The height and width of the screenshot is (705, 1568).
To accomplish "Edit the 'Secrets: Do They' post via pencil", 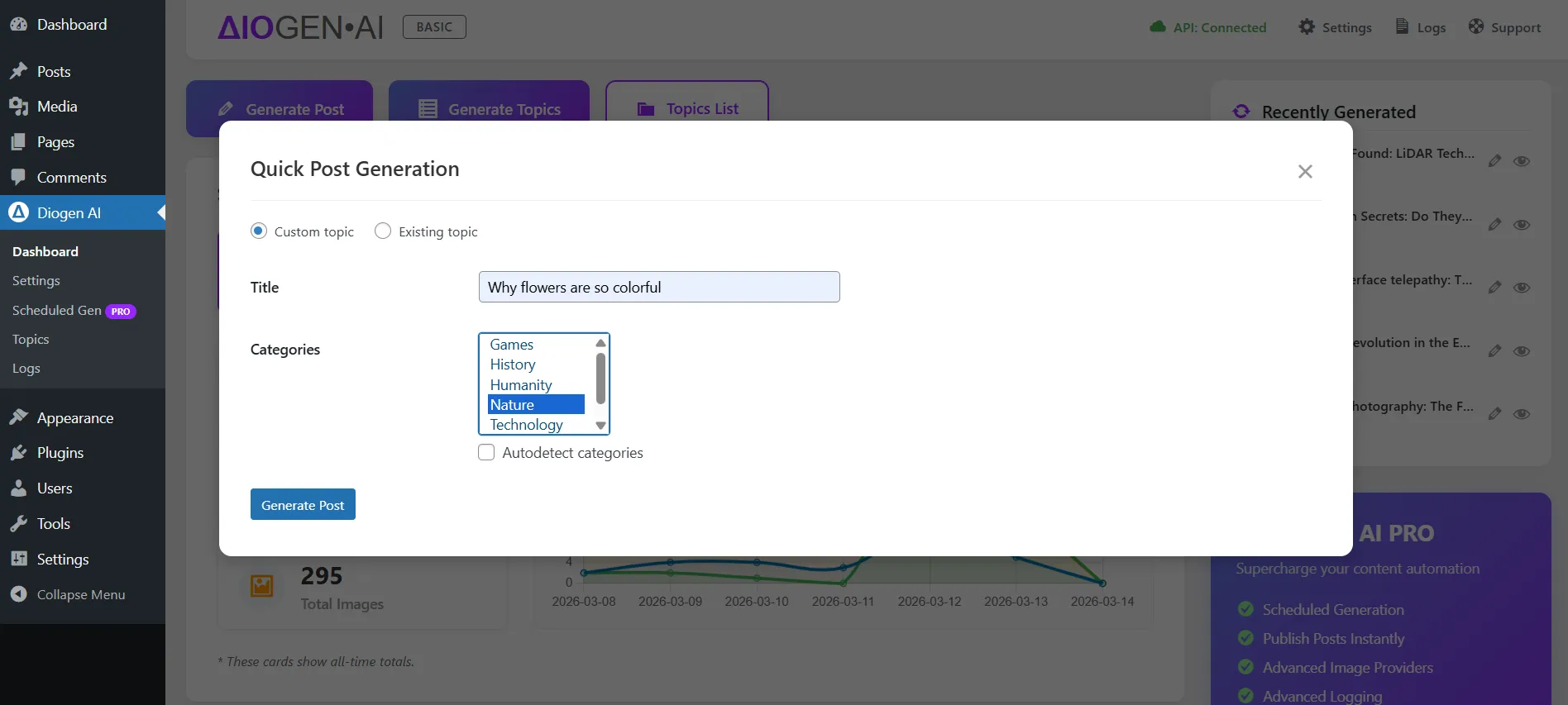I will point(1494,224).
